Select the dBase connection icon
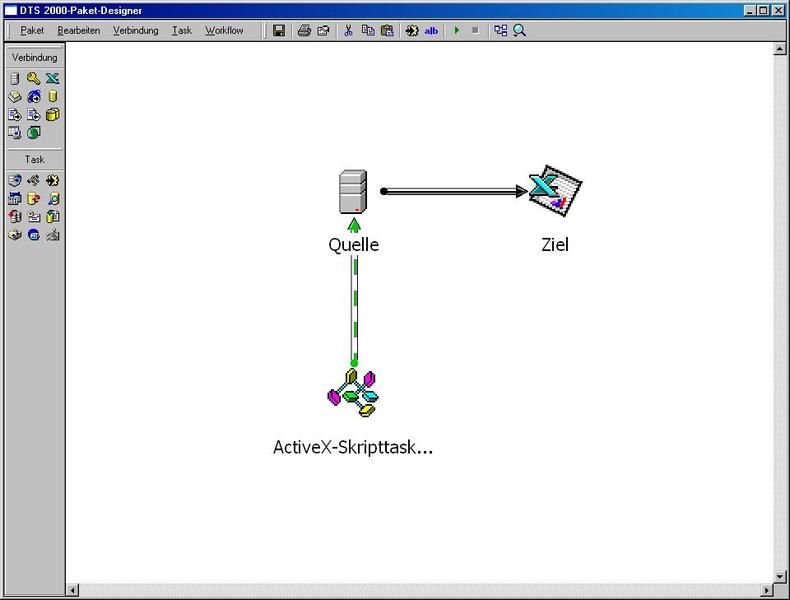Image resolution: width=790 pixels, height=600 pixels. point(15,96)
